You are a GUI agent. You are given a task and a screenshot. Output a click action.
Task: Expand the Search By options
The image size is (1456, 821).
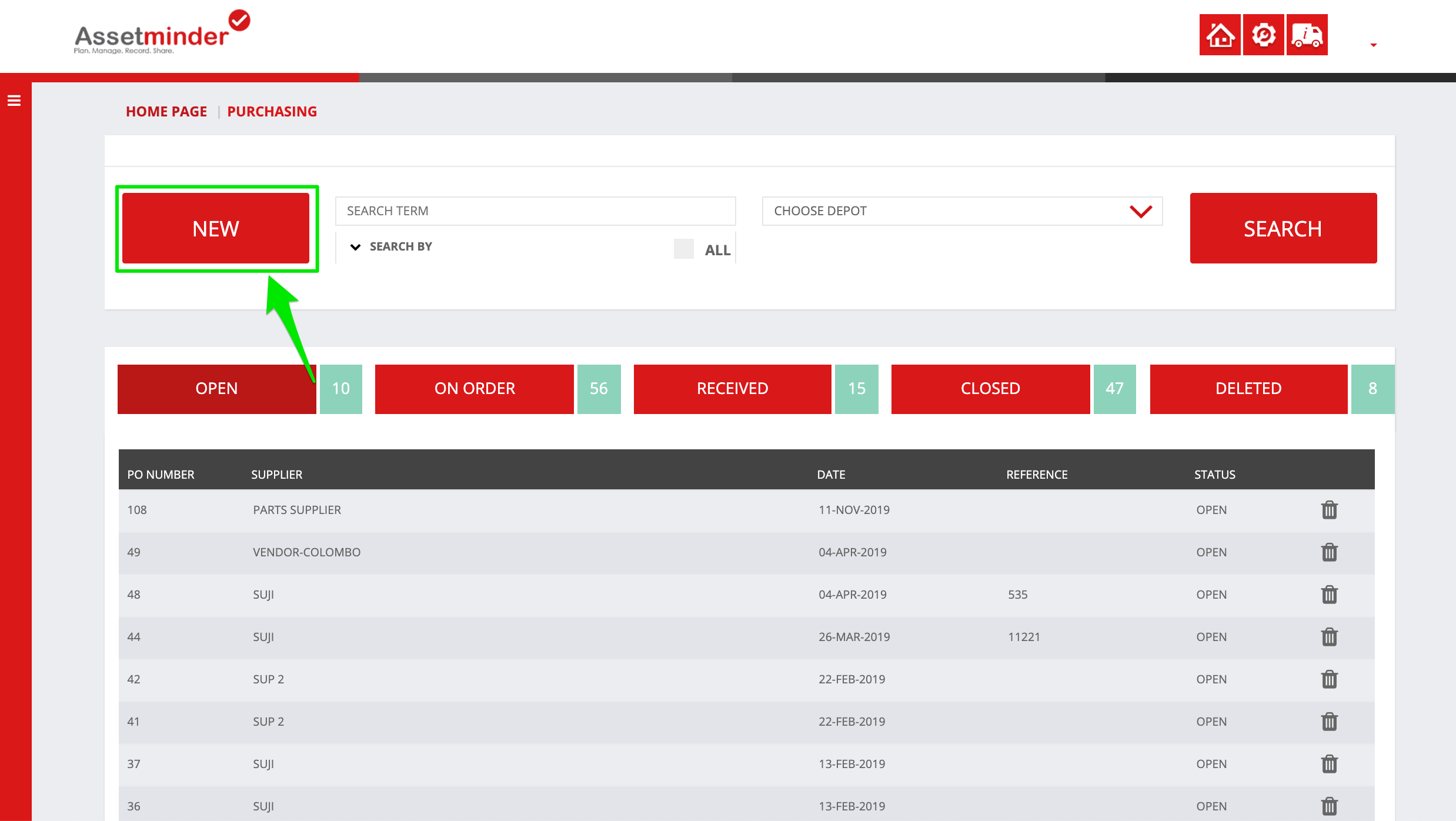(391, 246)
